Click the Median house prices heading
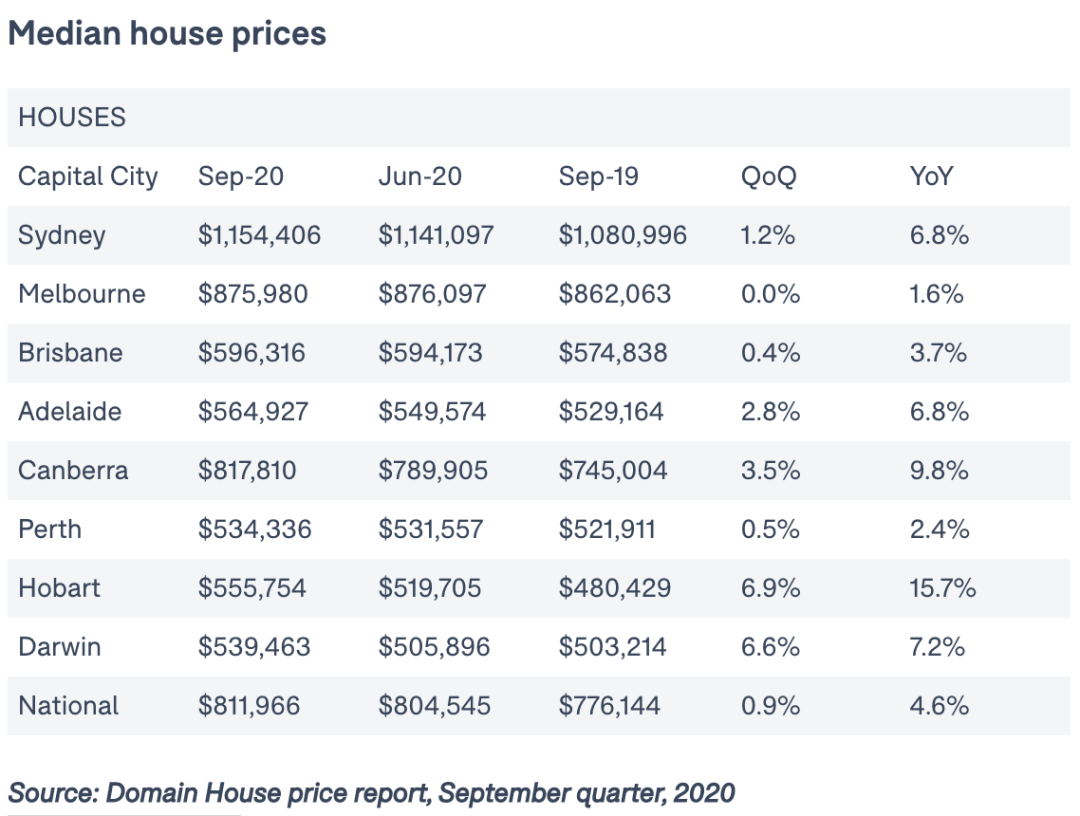The height and width of the screenshot is (816, 1080). tap(167, 34)
